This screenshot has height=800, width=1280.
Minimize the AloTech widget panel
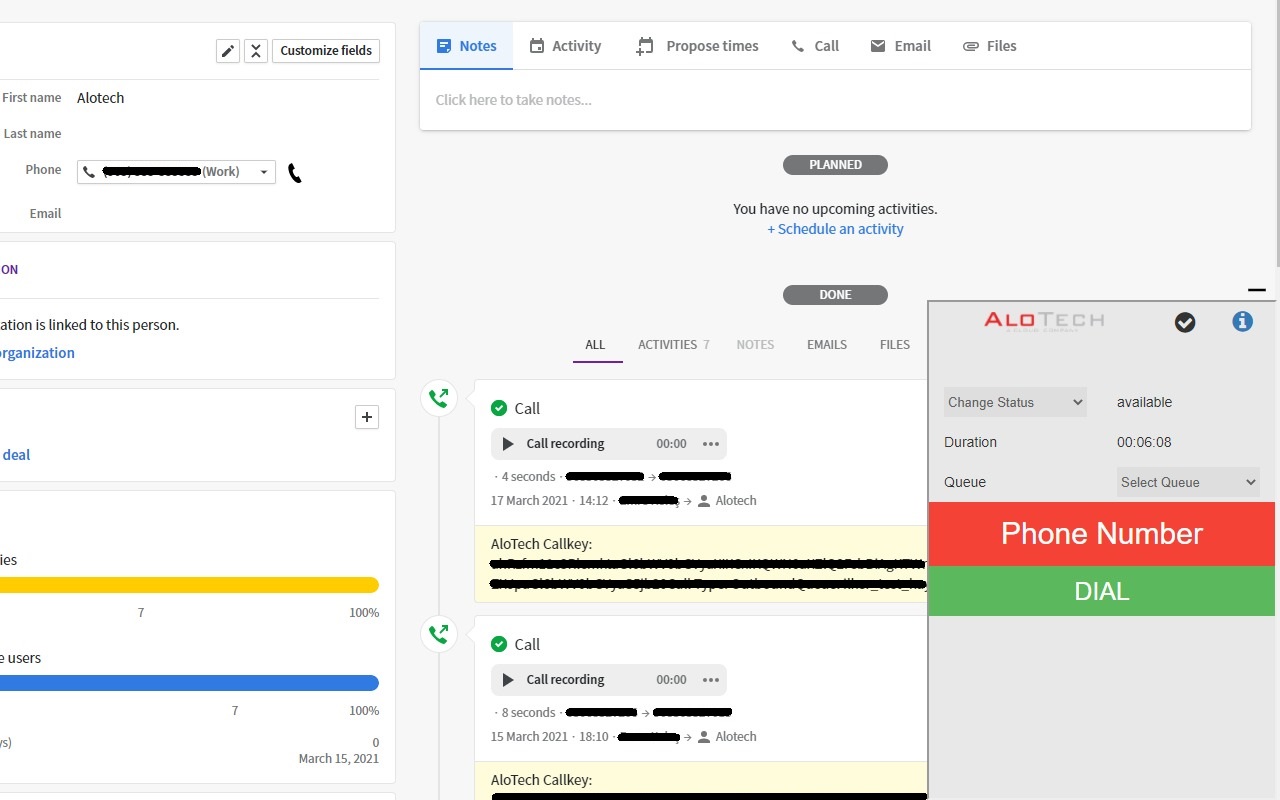[1257, 290]
